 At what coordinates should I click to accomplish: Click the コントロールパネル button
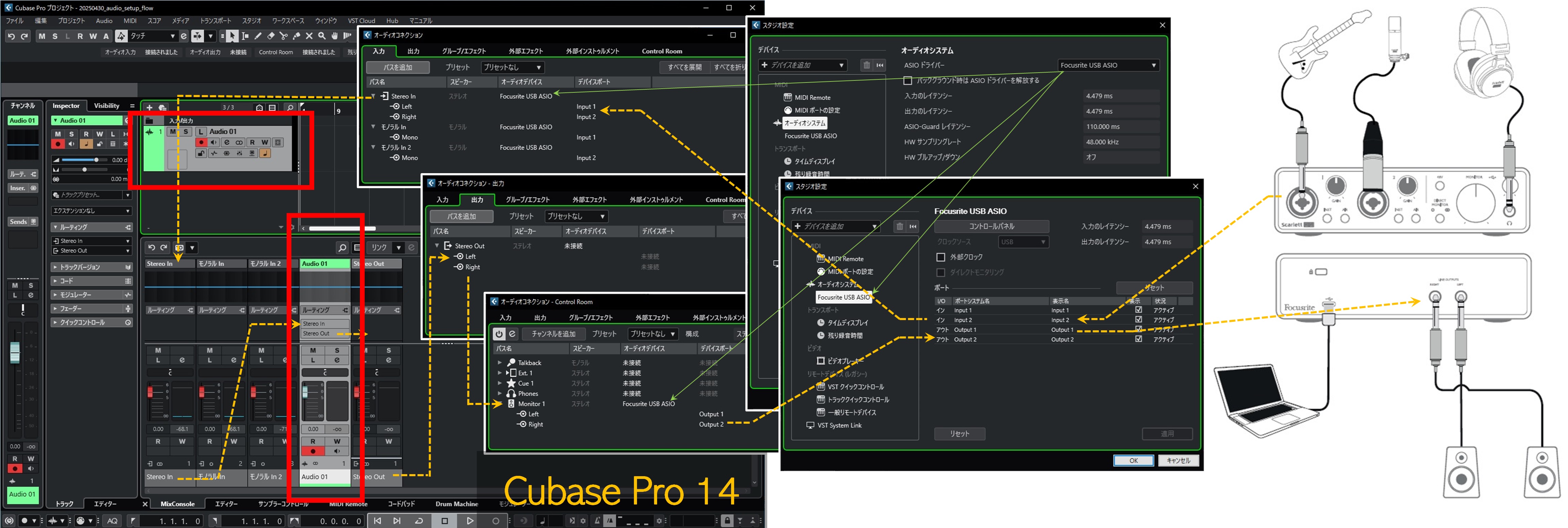[x=992, y=227]
